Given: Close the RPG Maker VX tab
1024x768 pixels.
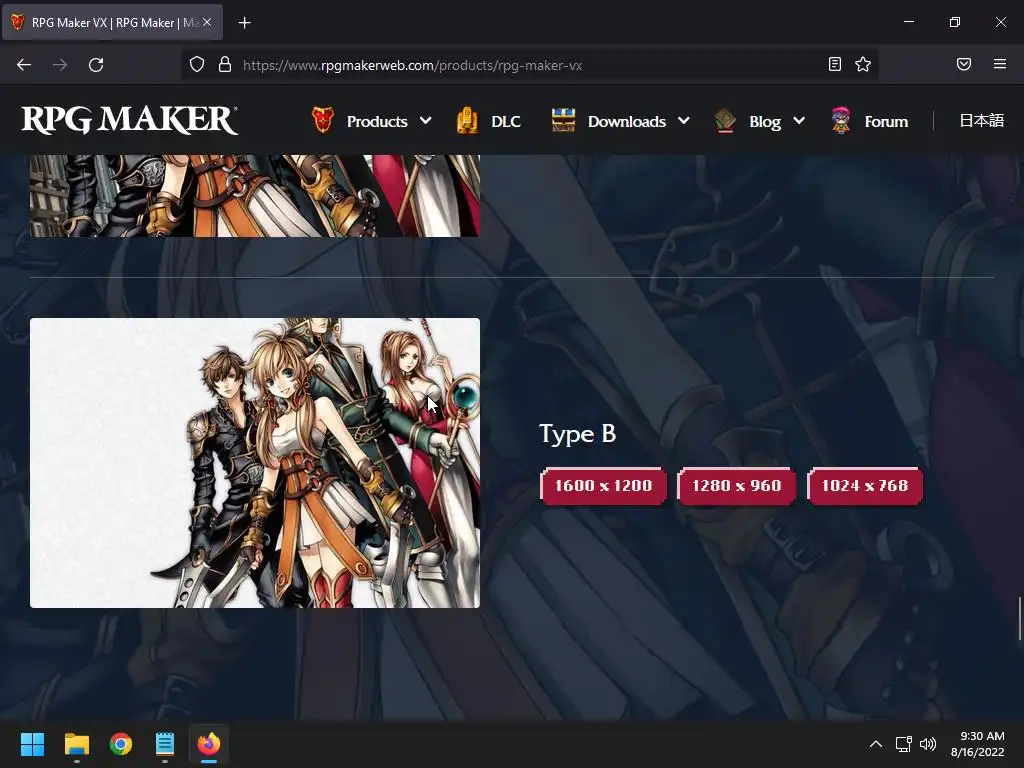Looking at the screenshot, I should [x=207, y=23].
